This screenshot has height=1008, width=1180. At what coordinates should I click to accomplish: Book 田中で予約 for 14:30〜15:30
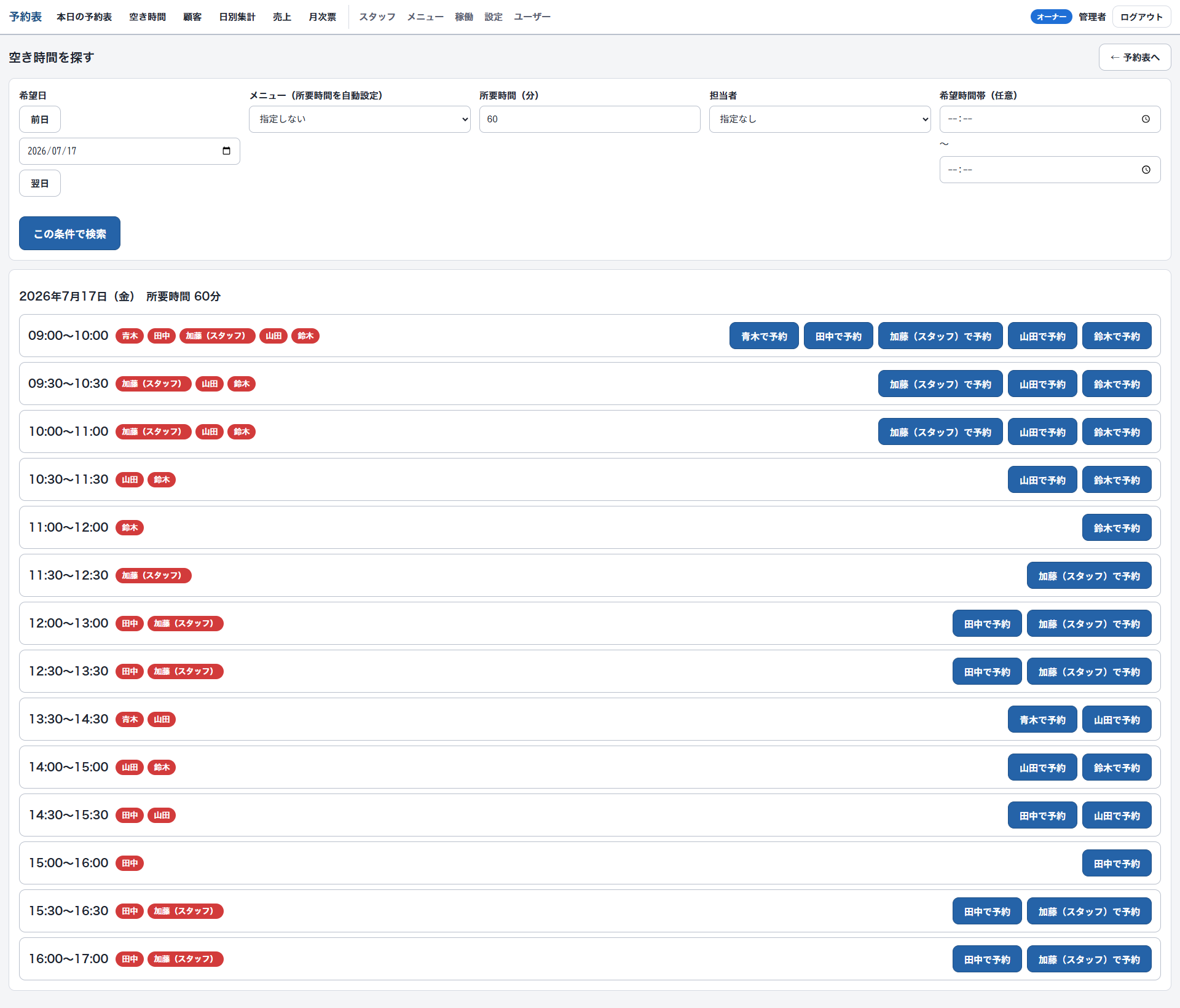click(x=1042, y=815)
